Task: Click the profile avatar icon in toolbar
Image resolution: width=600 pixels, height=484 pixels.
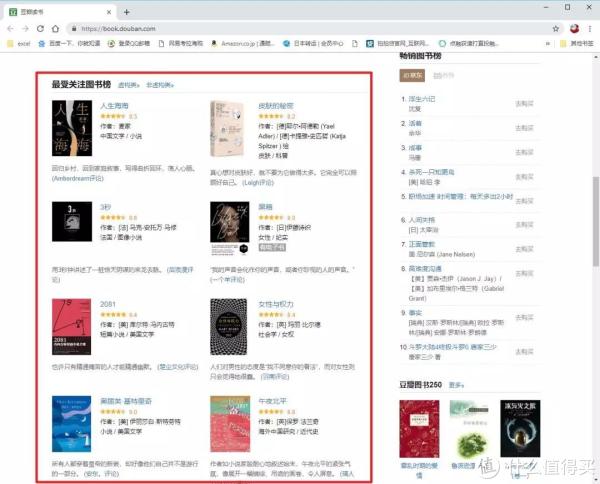Action: [574, 29]
